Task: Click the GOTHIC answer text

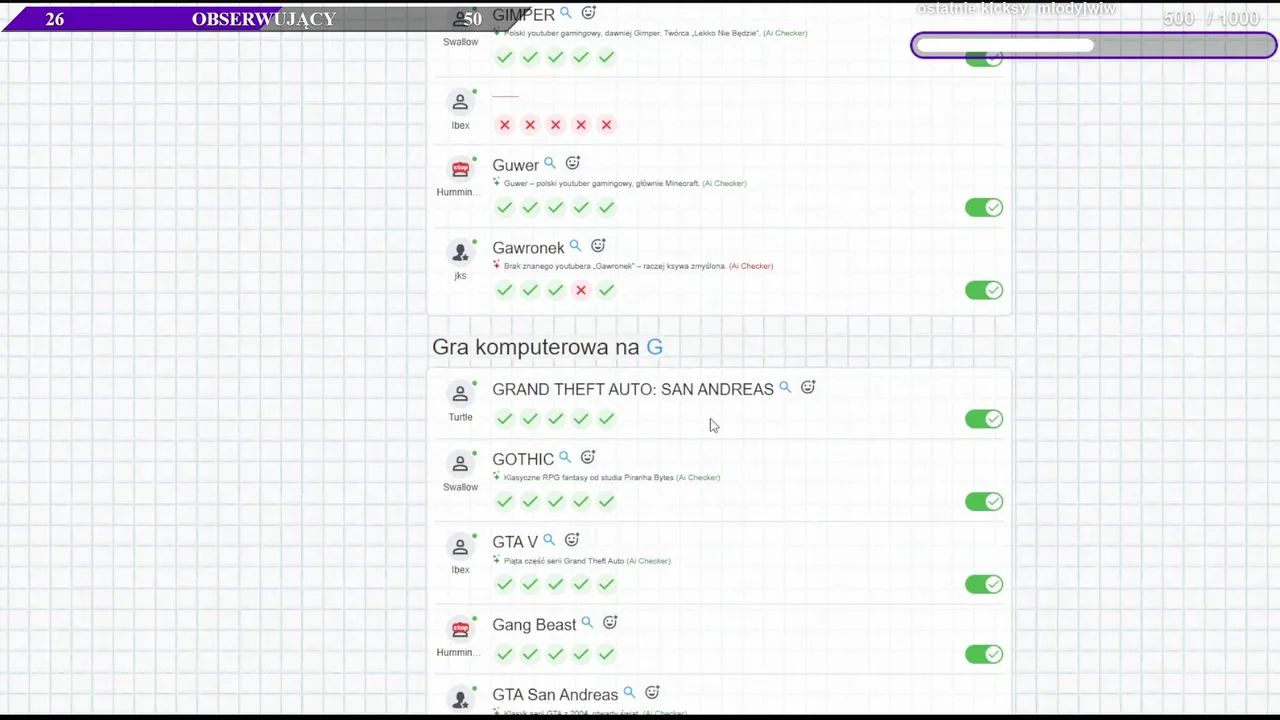Action: click(523, 459)
